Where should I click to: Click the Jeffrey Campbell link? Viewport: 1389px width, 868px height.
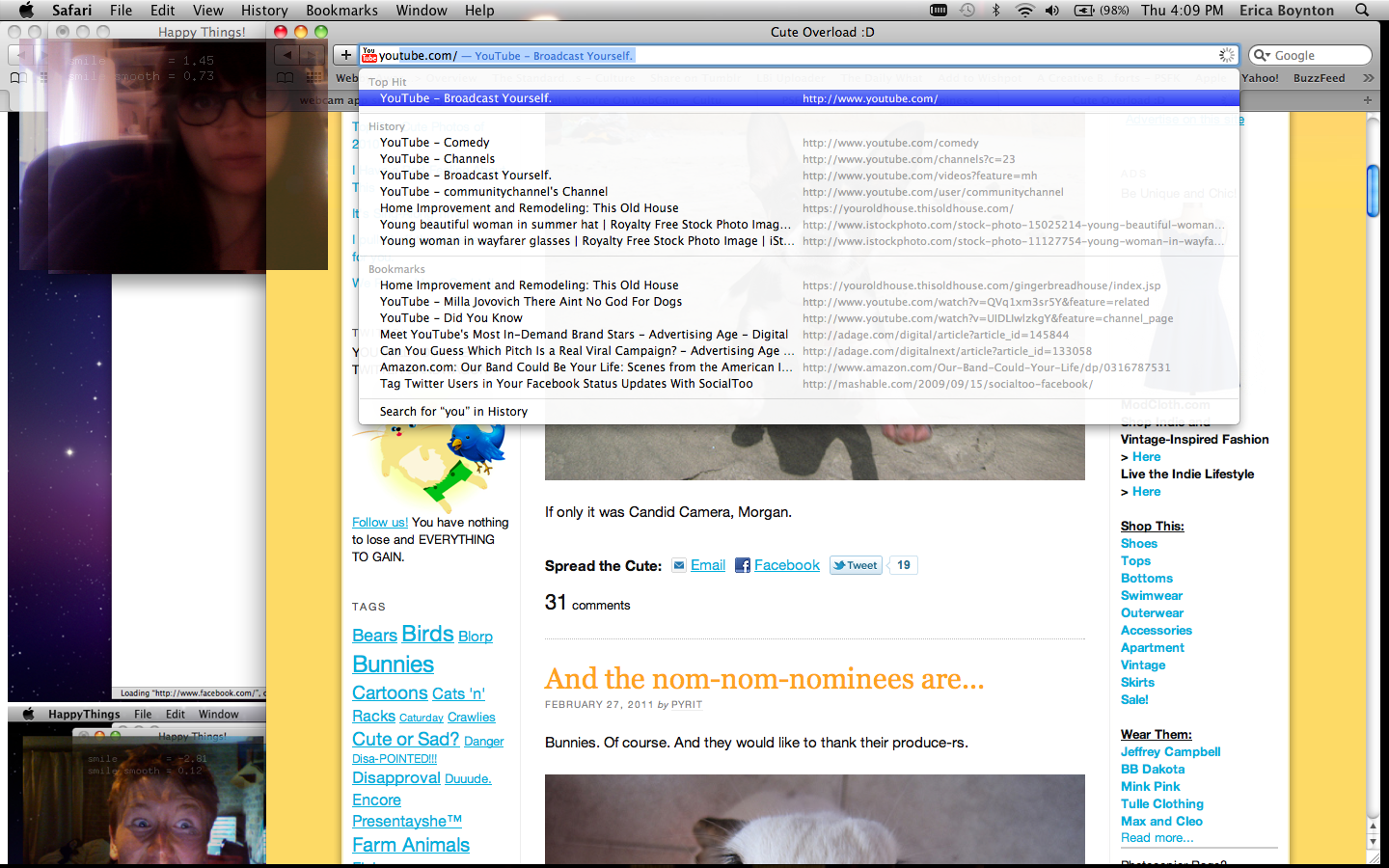[1171, 751]
